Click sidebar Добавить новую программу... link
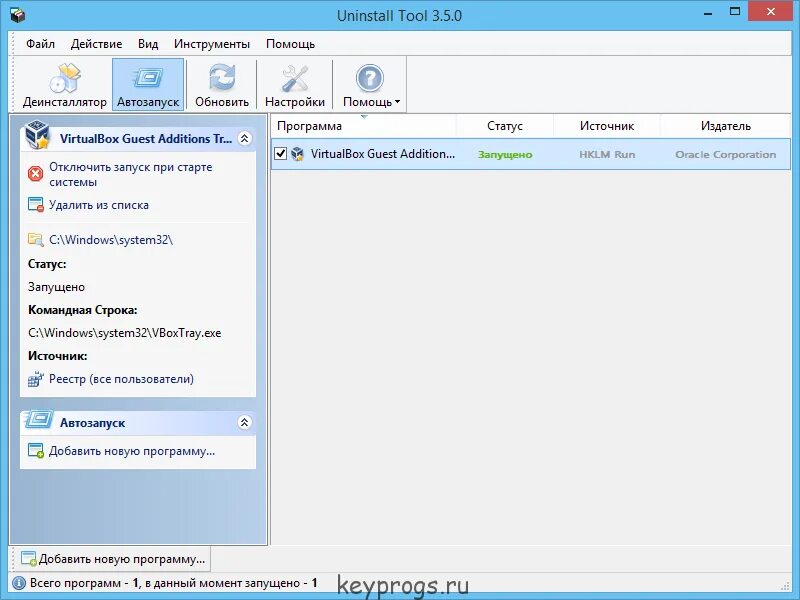The image size is (800, 600). pos(132,452)
